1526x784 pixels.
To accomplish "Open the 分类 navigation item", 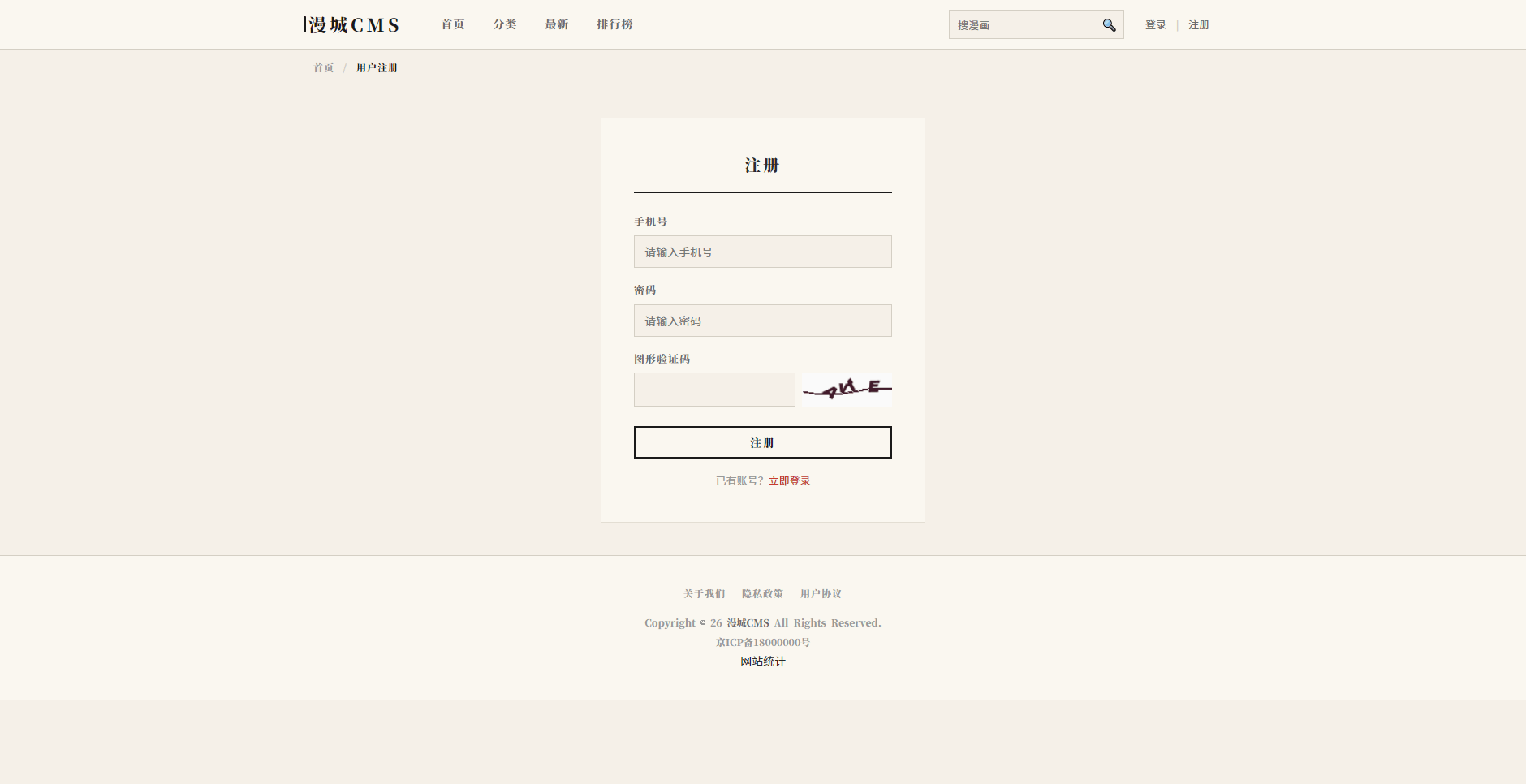I will (x=505, y=24).
